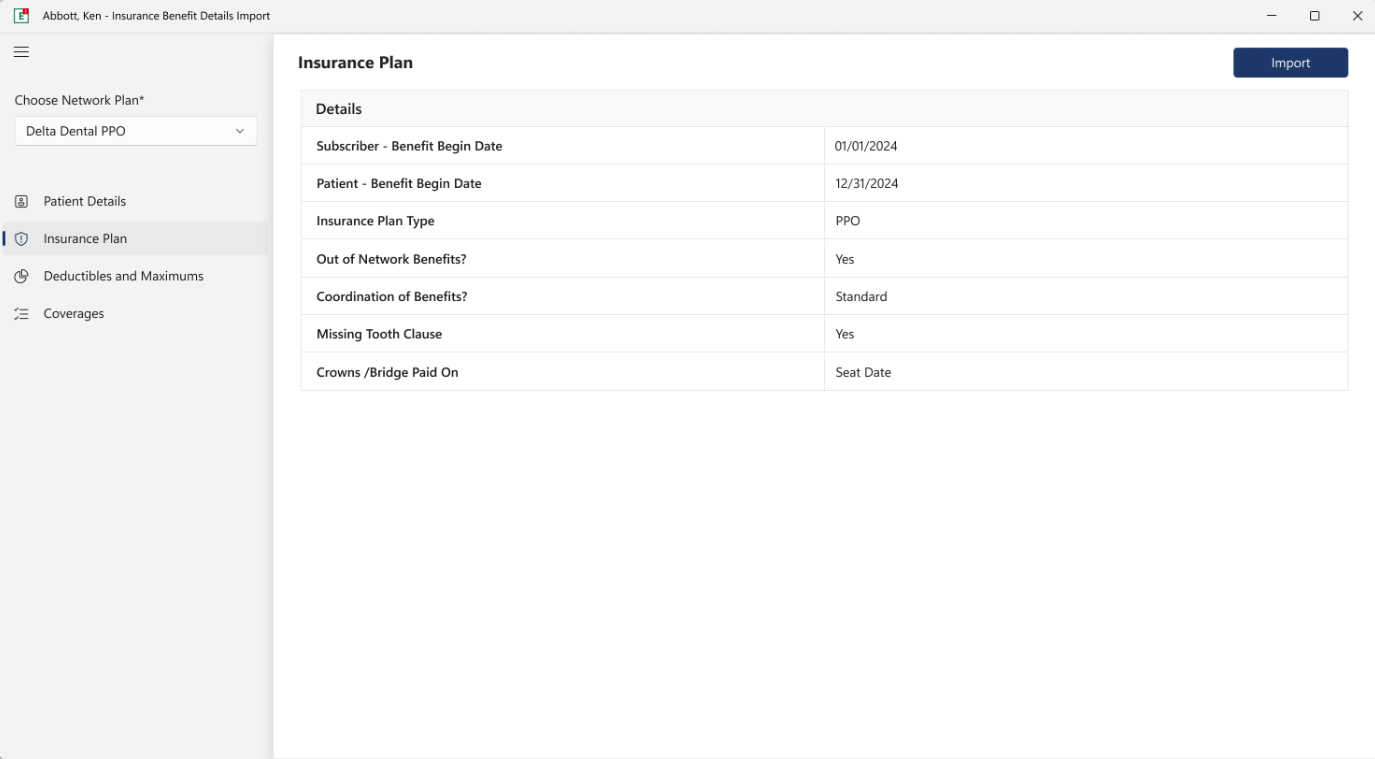Click the Patient Benefit Begin Date value 12/31/2024
This screenshot has height=759, width=1375.
(x=867, y=183)
